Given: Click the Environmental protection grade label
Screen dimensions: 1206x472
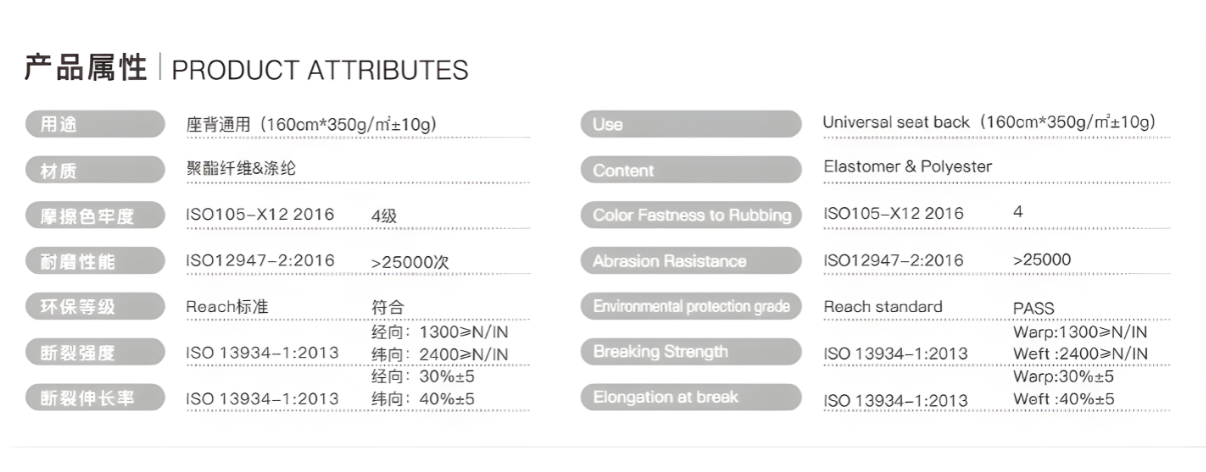Looking at the screenshot, I should click(x=690, y=306).
